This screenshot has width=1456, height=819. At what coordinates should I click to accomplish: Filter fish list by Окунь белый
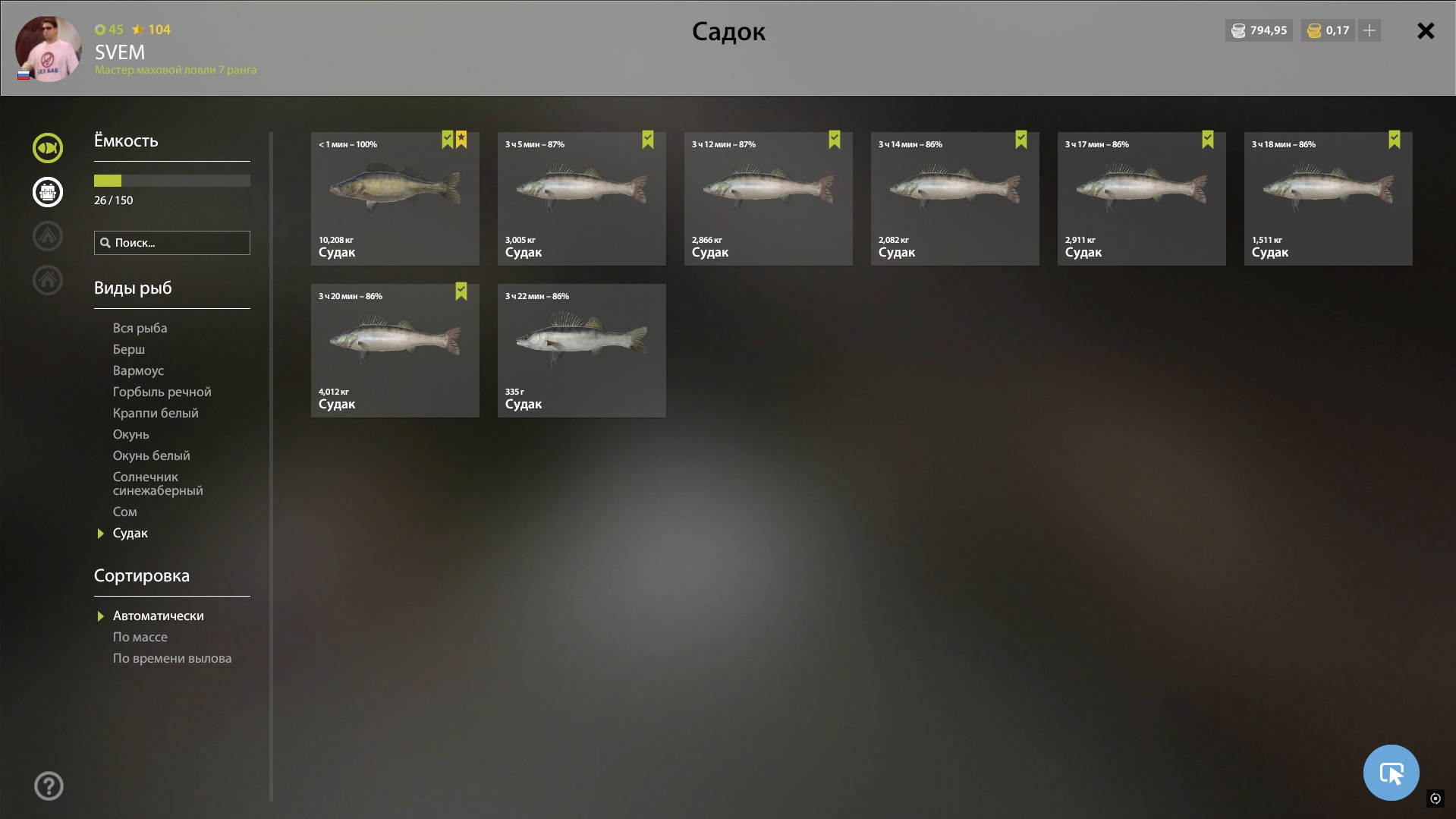(152, 455)
